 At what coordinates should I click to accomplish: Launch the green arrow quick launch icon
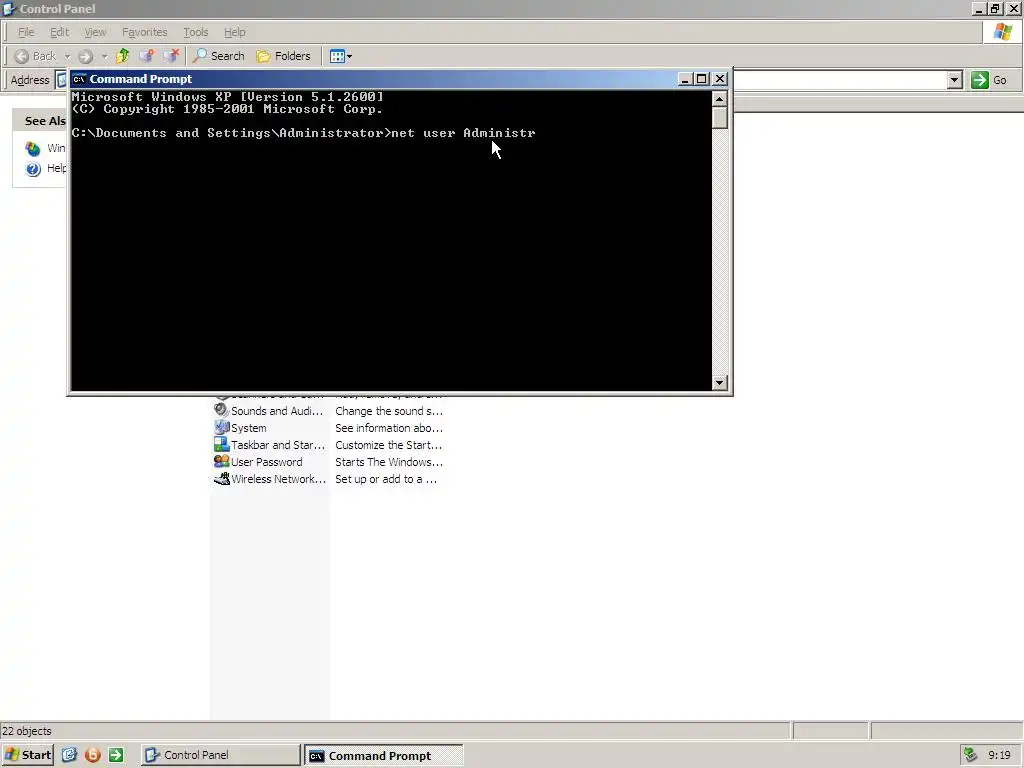pos(116,755)
